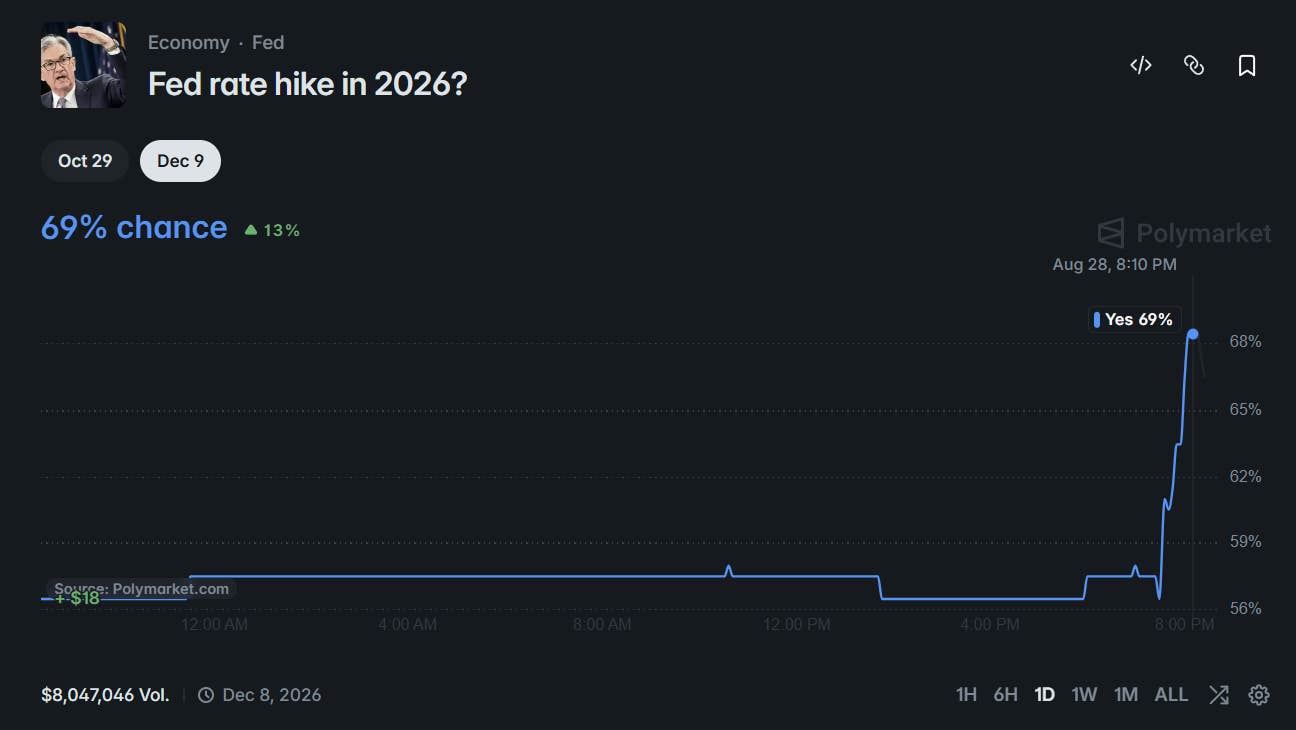The width and height of the screenshot is (1296, 730).
Task: Select the Oct 29 date pill
Action: click(85, 161)
